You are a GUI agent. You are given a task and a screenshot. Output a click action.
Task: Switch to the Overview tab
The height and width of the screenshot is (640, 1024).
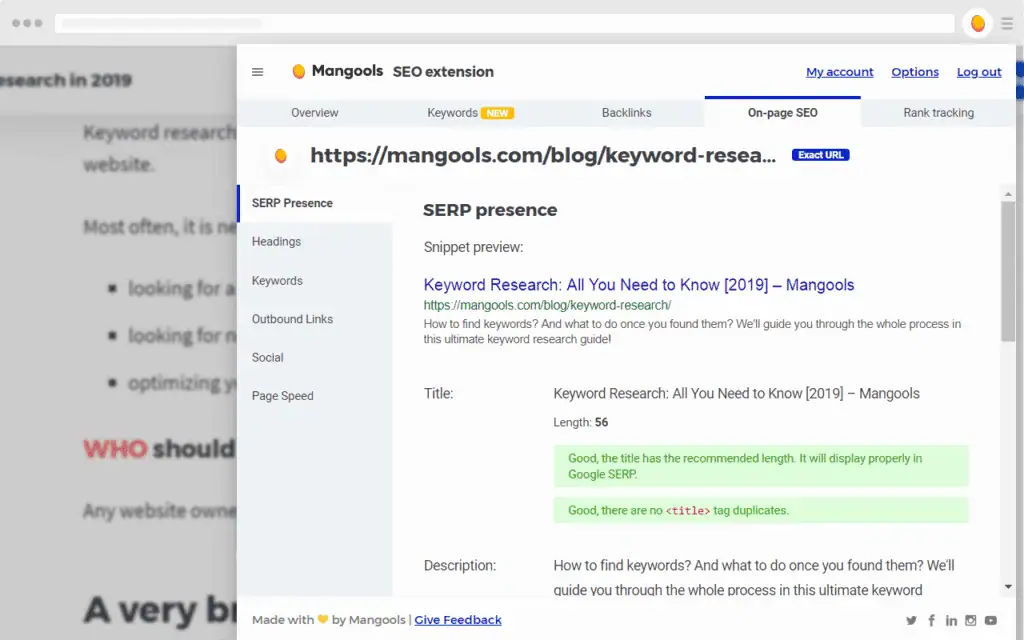pyautogui.click(x=314, y=113)
